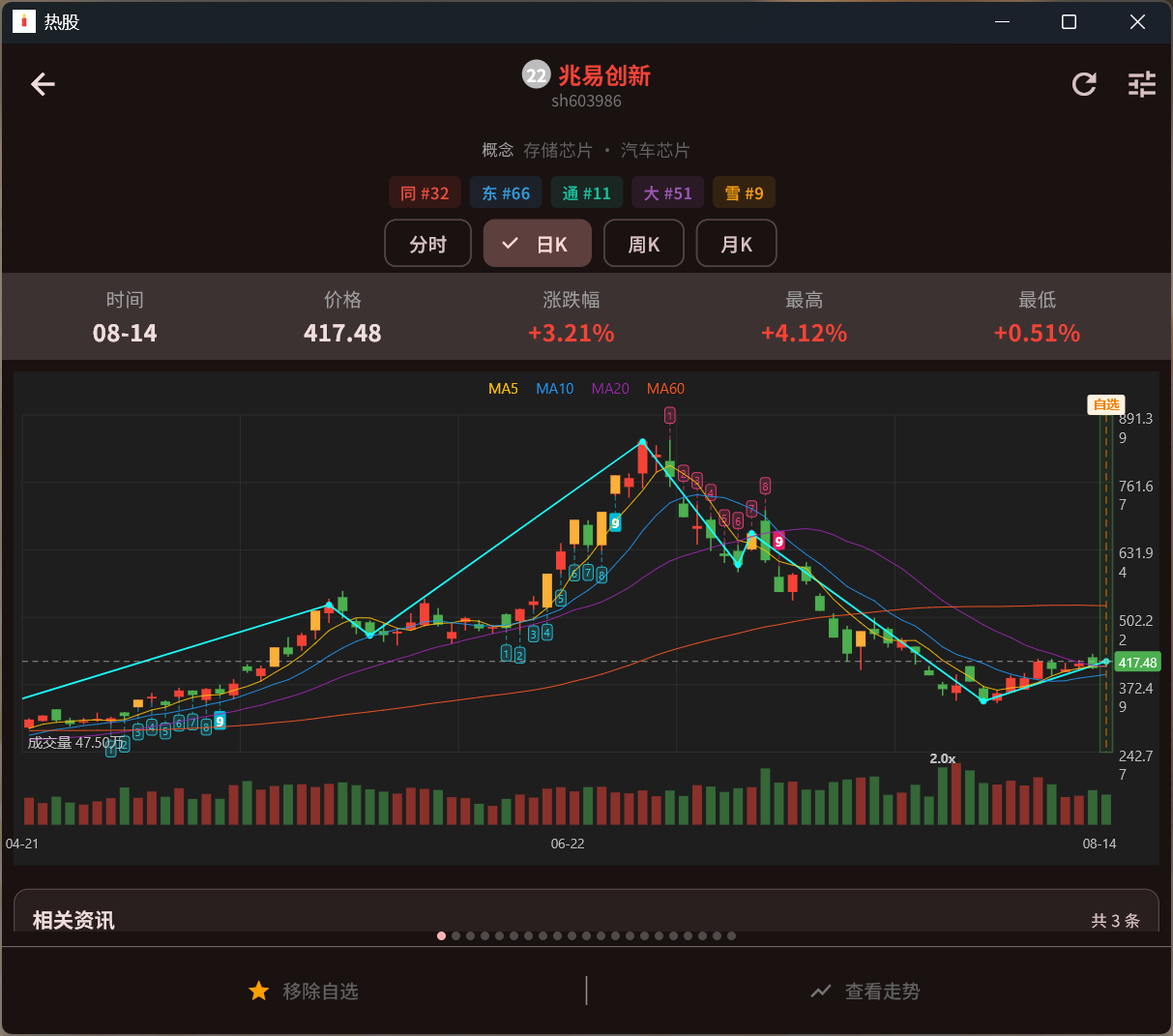Click the 自选 marker on the chart
1173x1036 pixels.
coord(1105,404)
